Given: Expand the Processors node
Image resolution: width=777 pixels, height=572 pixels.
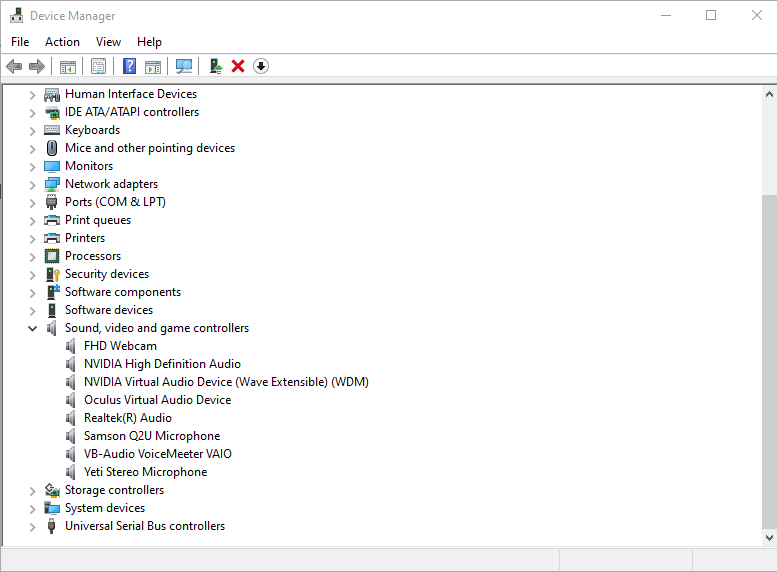Looking at the screenshot, I should (x=32, y=256).
